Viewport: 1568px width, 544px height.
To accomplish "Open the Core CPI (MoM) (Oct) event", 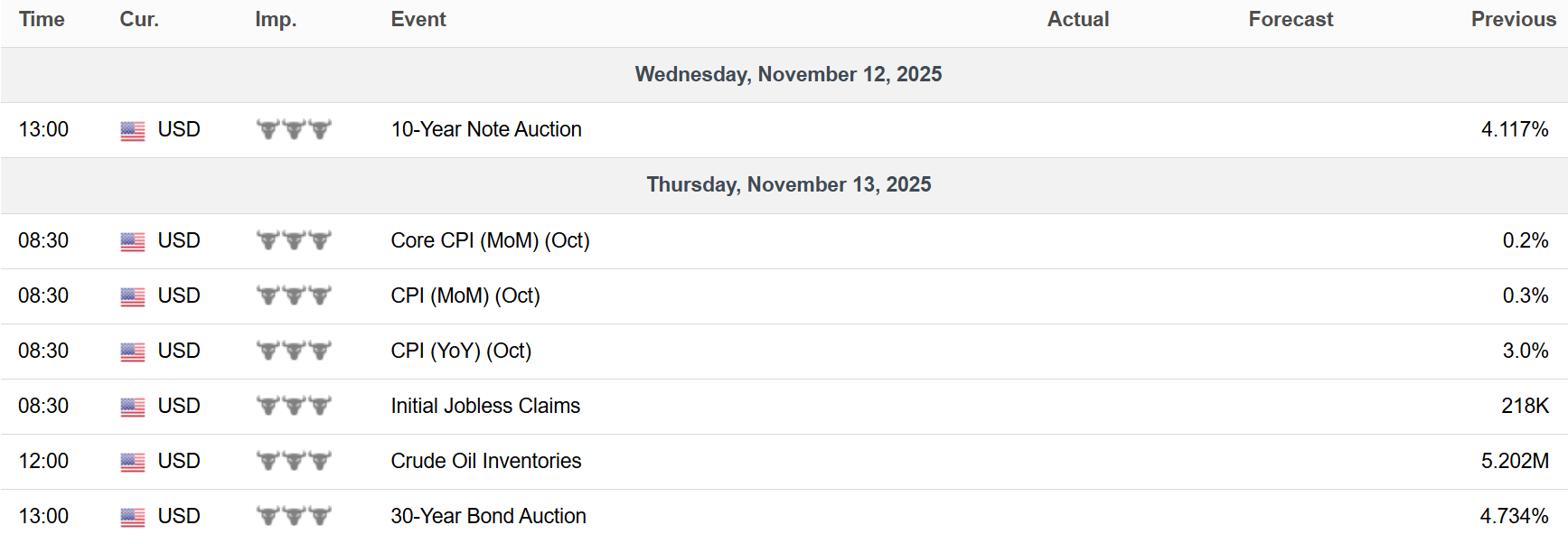I will (x=490, y=240).
